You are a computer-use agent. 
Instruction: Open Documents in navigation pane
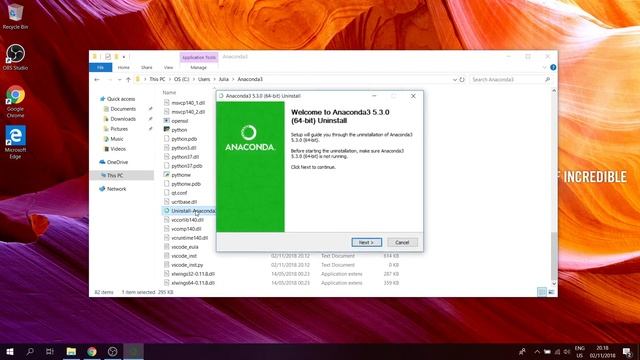[123, 109]
